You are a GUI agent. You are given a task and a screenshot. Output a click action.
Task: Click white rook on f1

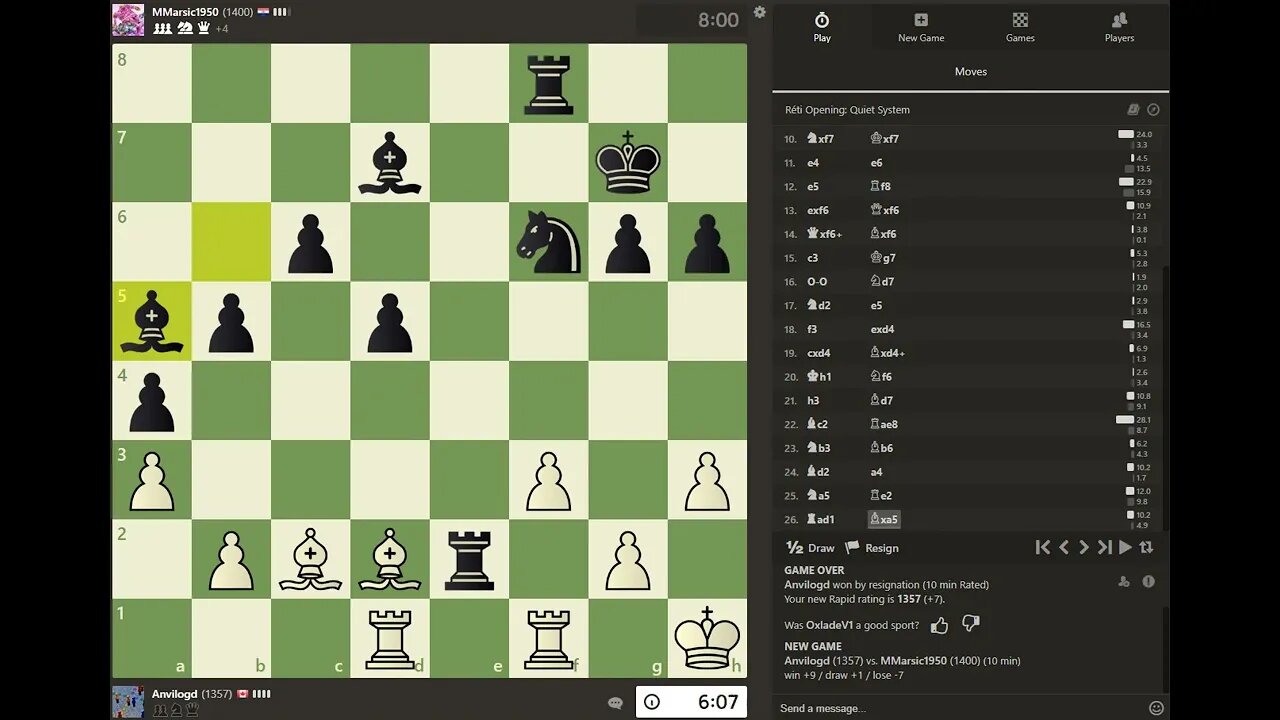coord(548,638)
